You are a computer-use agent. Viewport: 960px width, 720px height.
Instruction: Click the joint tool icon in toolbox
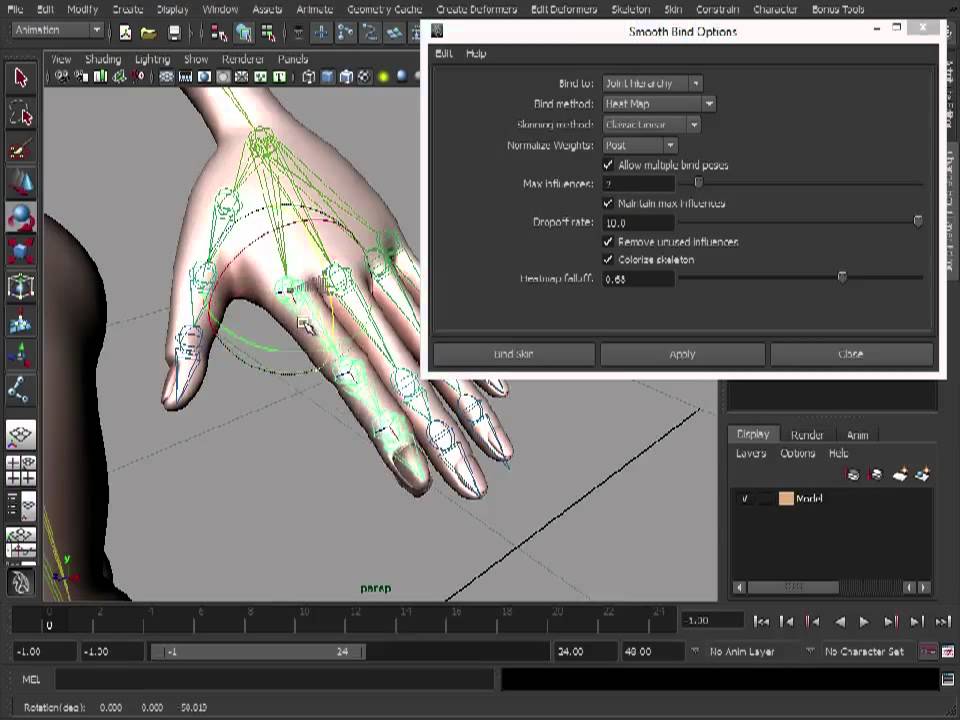point(21,389)
